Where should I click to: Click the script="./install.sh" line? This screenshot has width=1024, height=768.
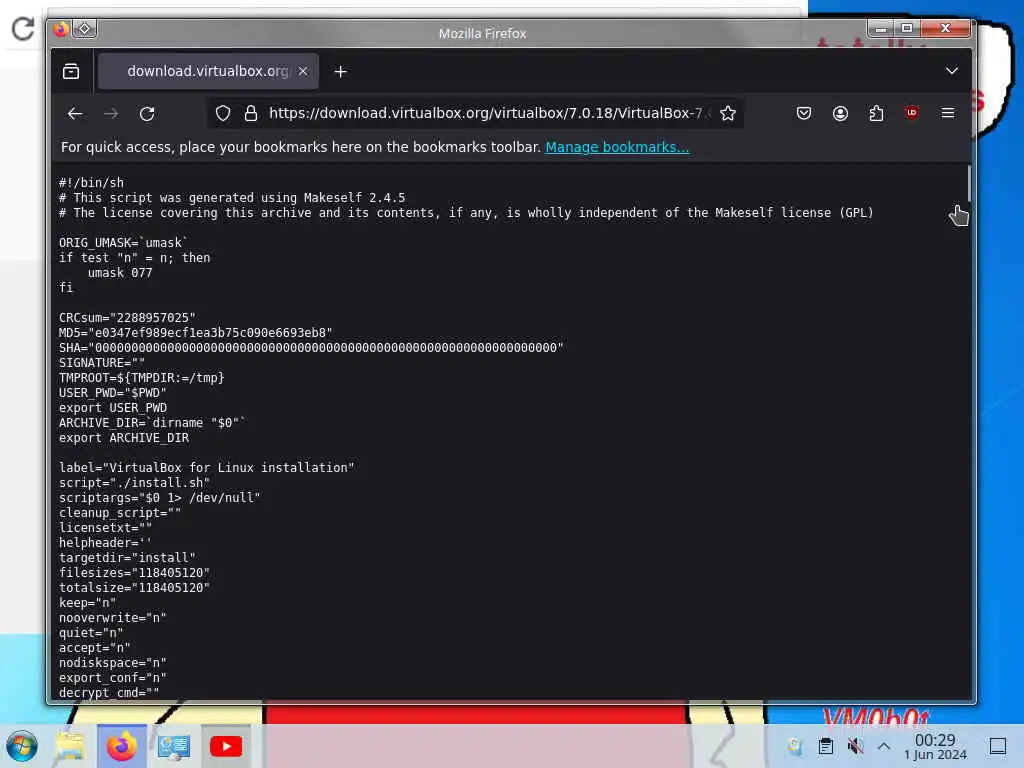coord(134,483)
